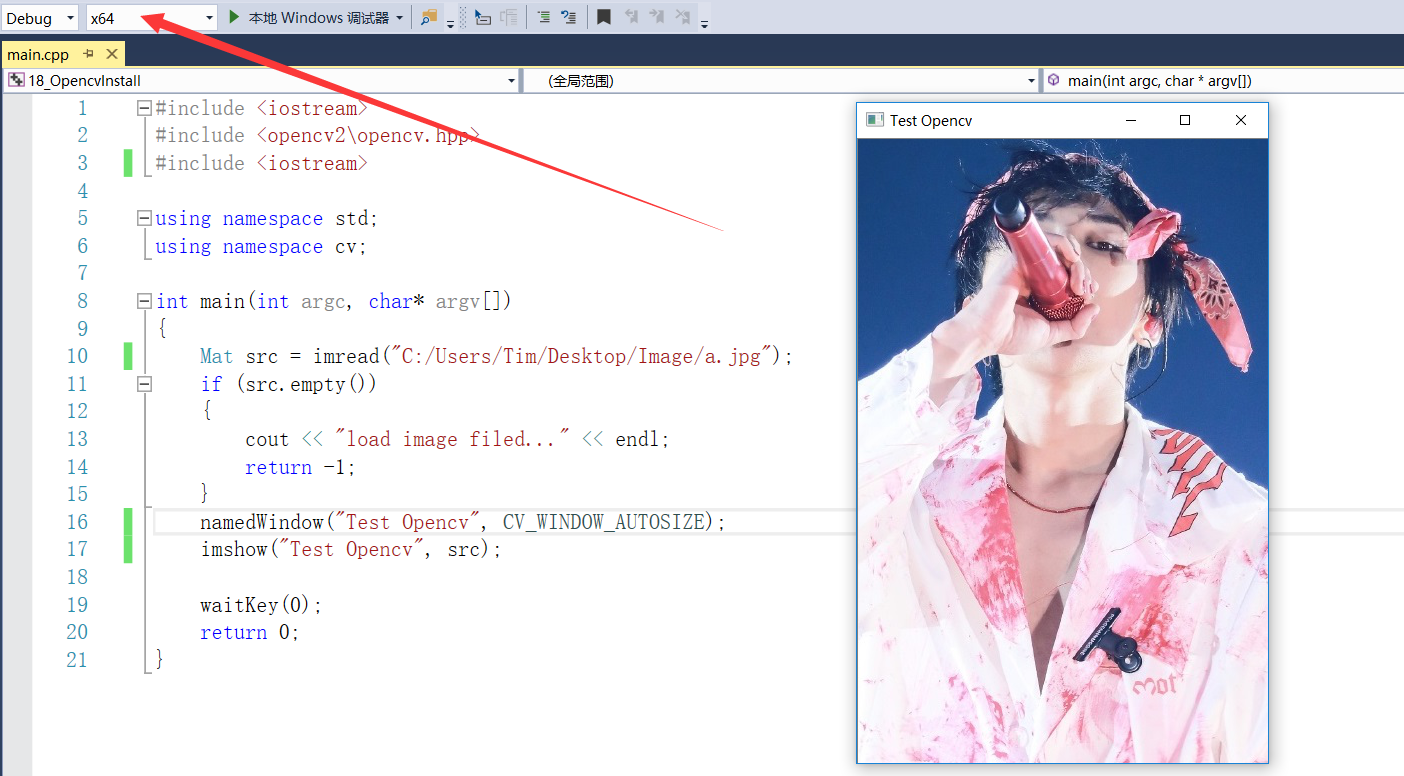Collapse the if block at line 11
Viewport: 1404px width, 776px height.
tap(144, 384)
